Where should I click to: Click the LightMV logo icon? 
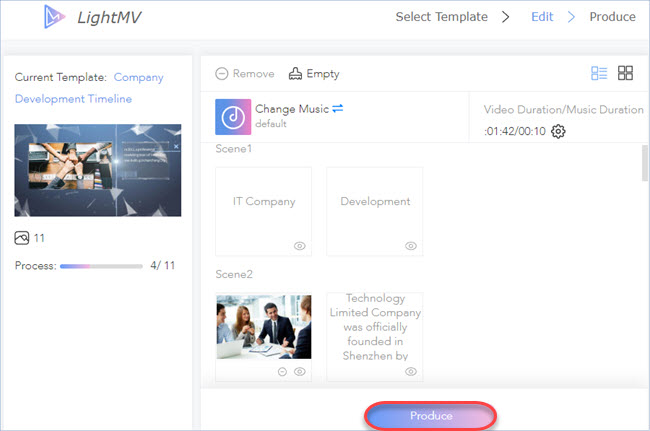tap(54, 17)
